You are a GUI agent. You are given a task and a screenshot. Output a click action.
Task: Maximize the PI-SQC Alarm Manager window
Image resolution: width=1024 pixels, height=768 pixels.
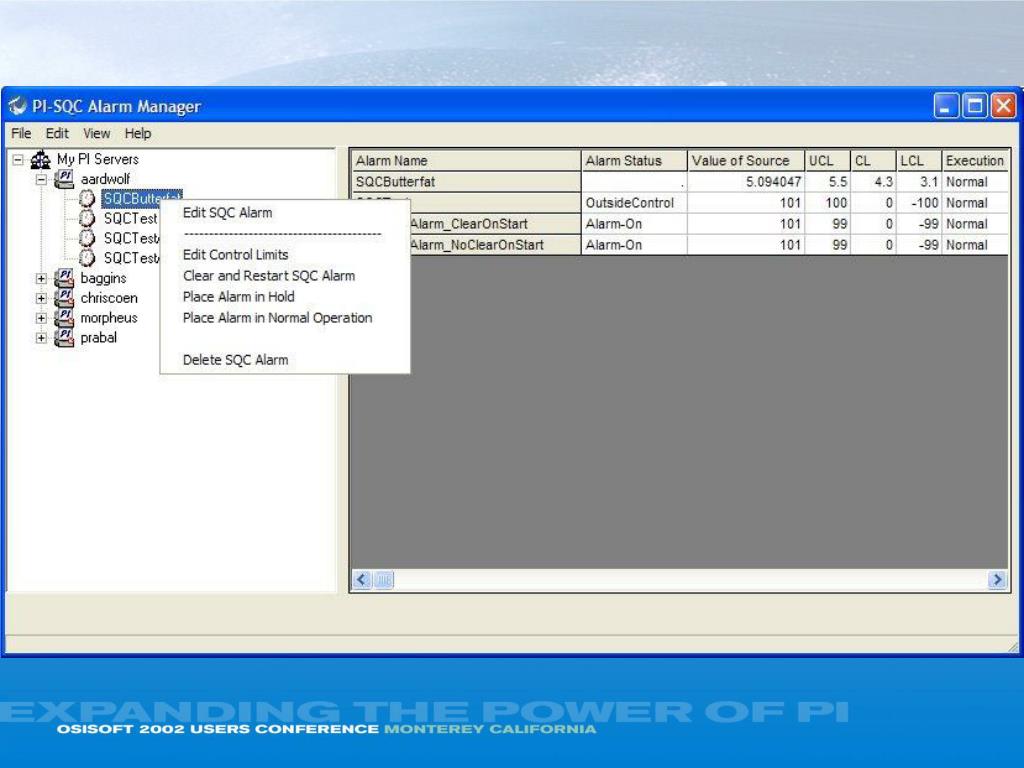pos(975,105)
